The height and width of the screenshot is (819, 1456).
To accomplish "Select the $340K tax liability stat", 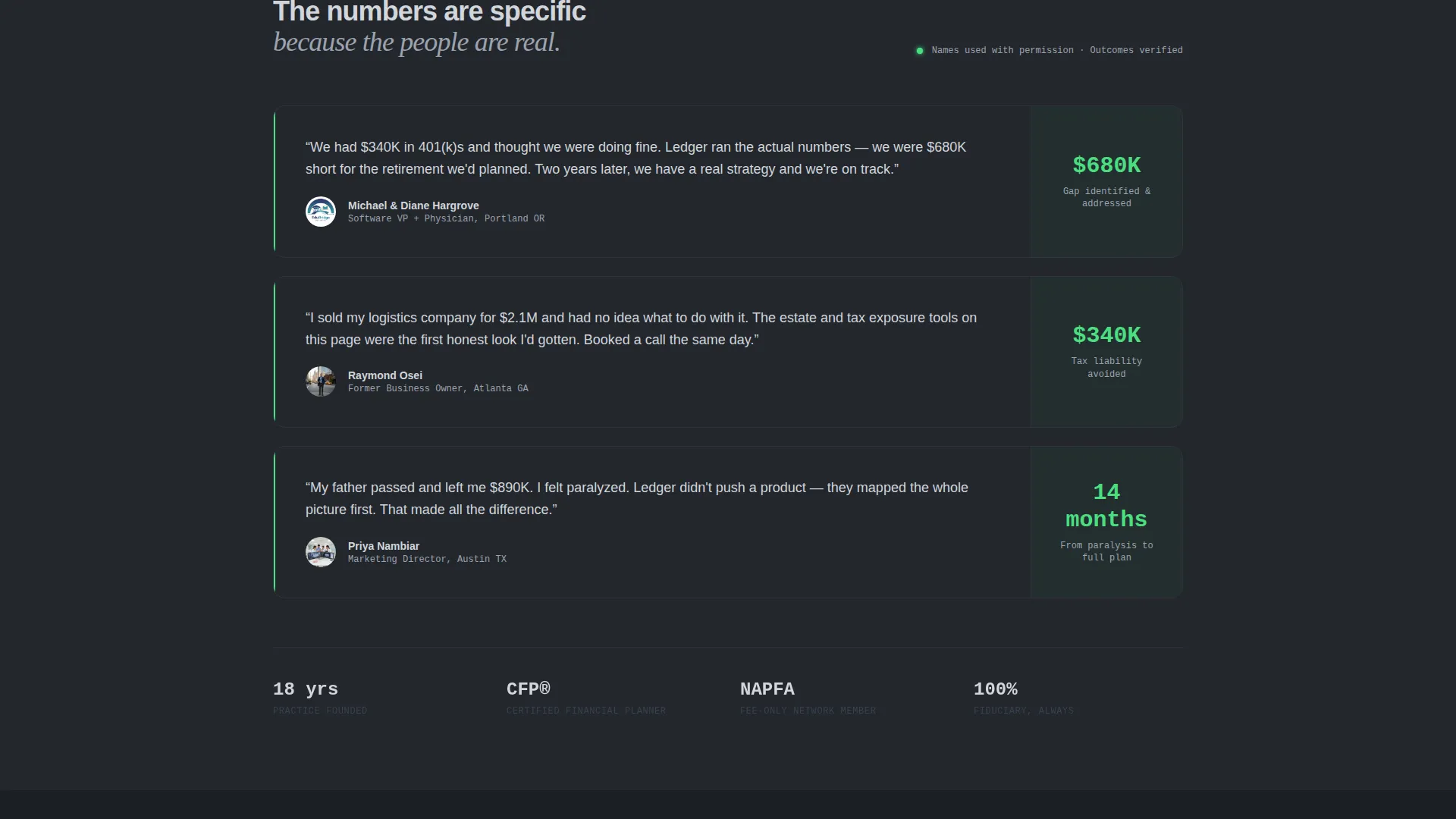I will pos(1106,352).
